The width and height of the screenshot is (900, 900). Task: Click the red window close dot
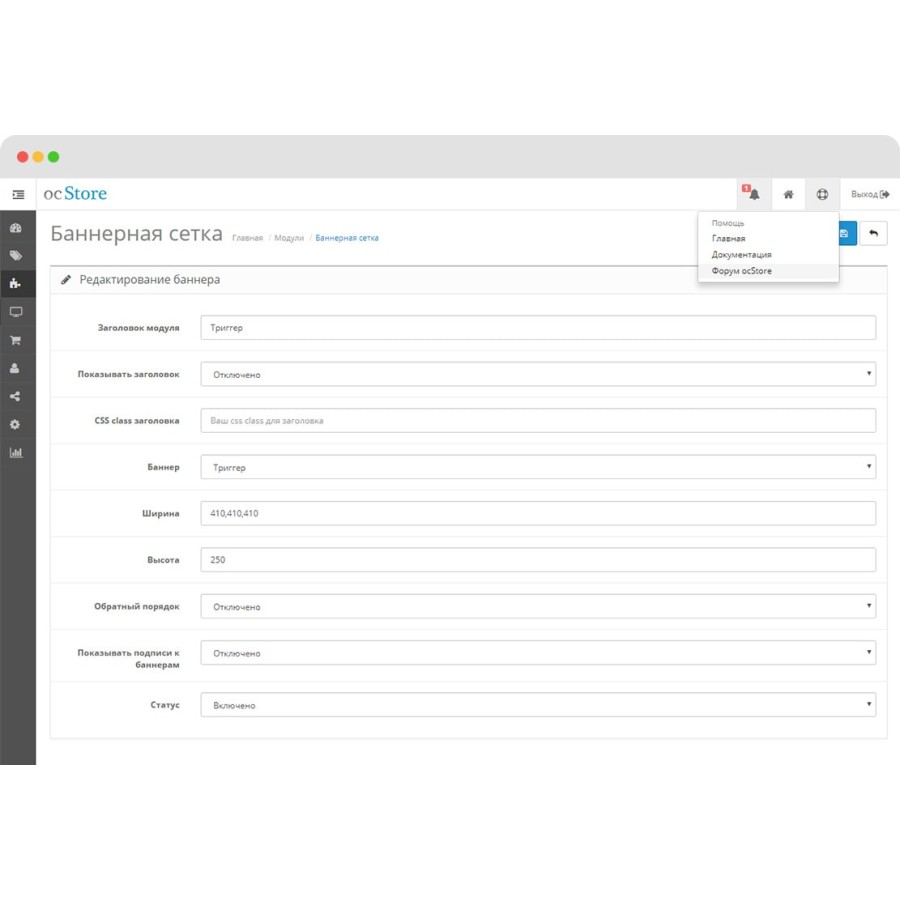pyautogui.click(x=22, y=157)
